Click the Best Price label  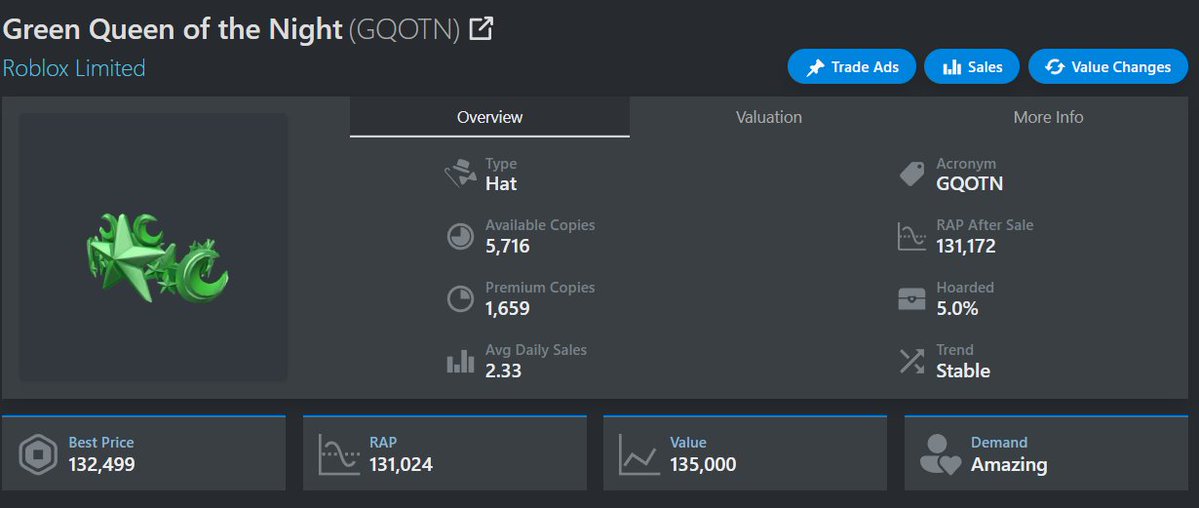click(101, 442)
